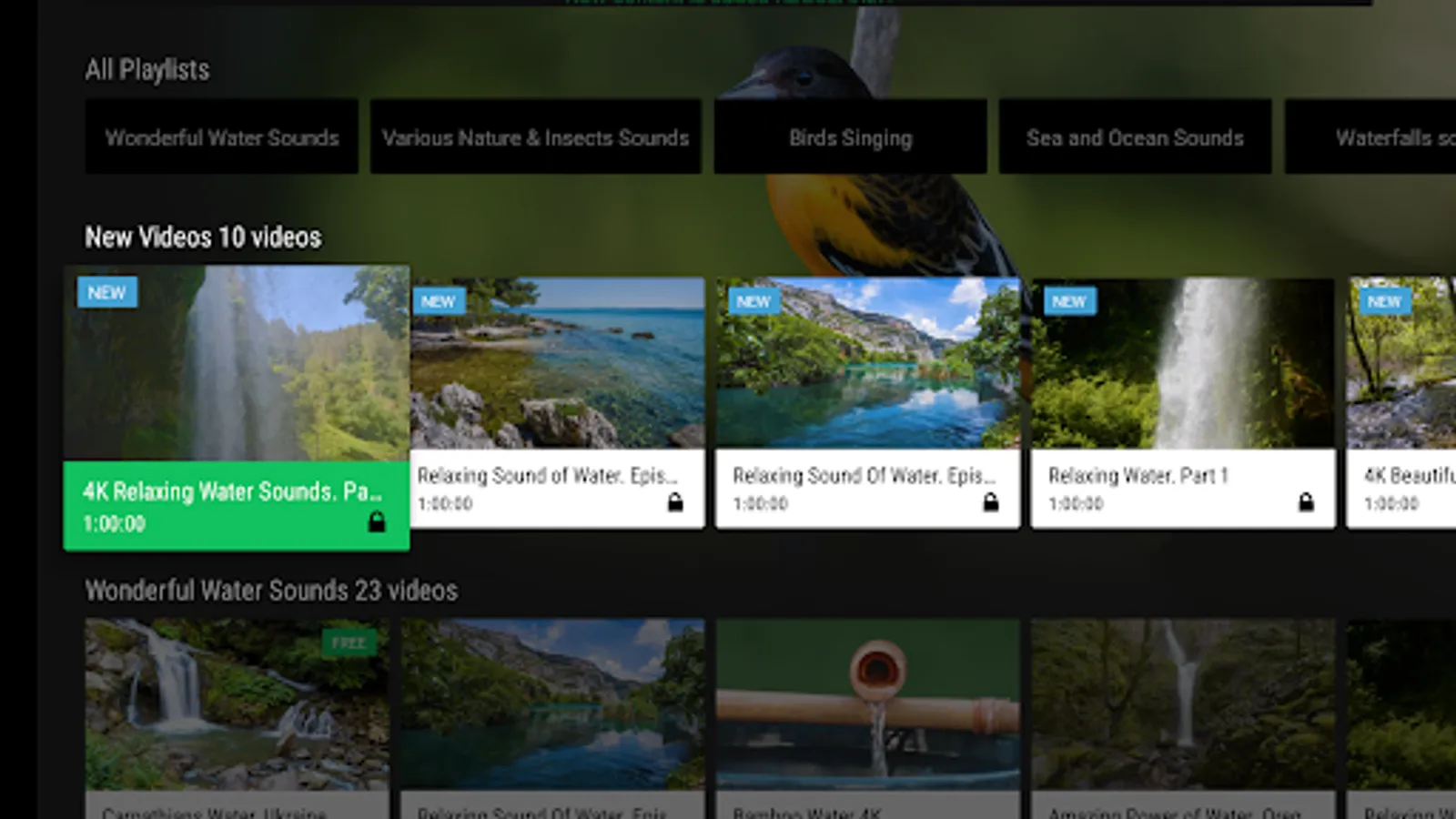Click title "Amazing Power of Water. Oreg..."

(1175, 812)
